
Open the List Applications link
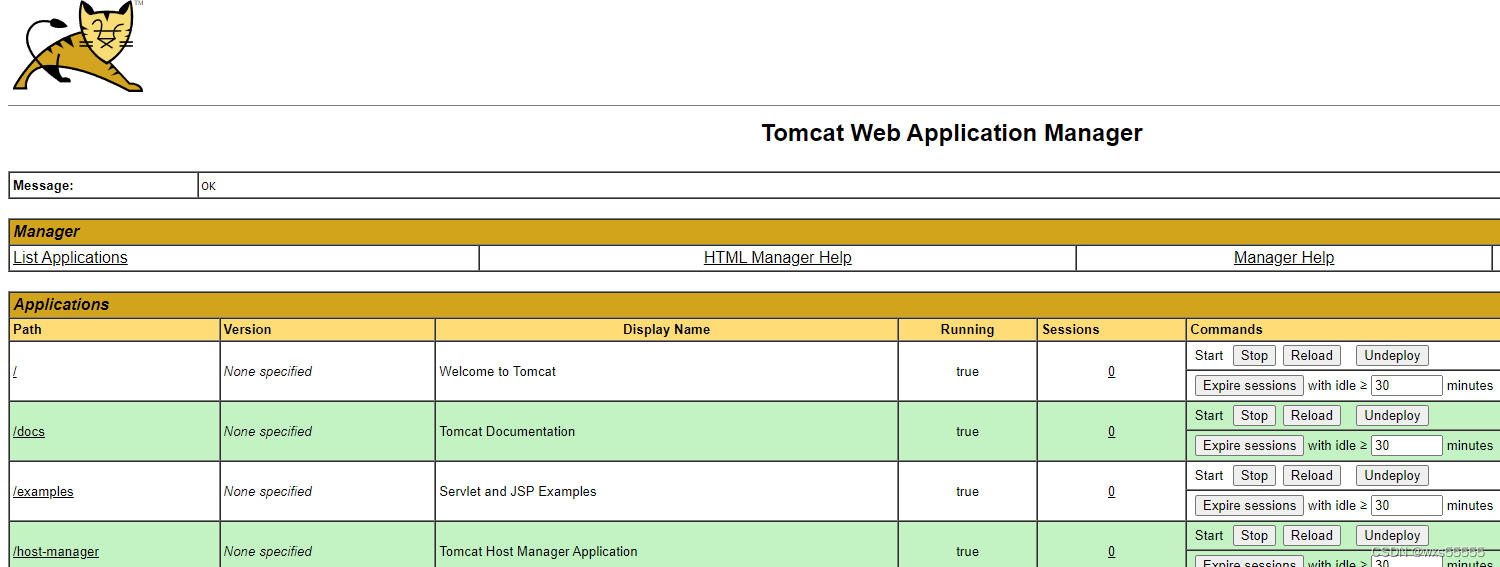[x=70, y=257]
